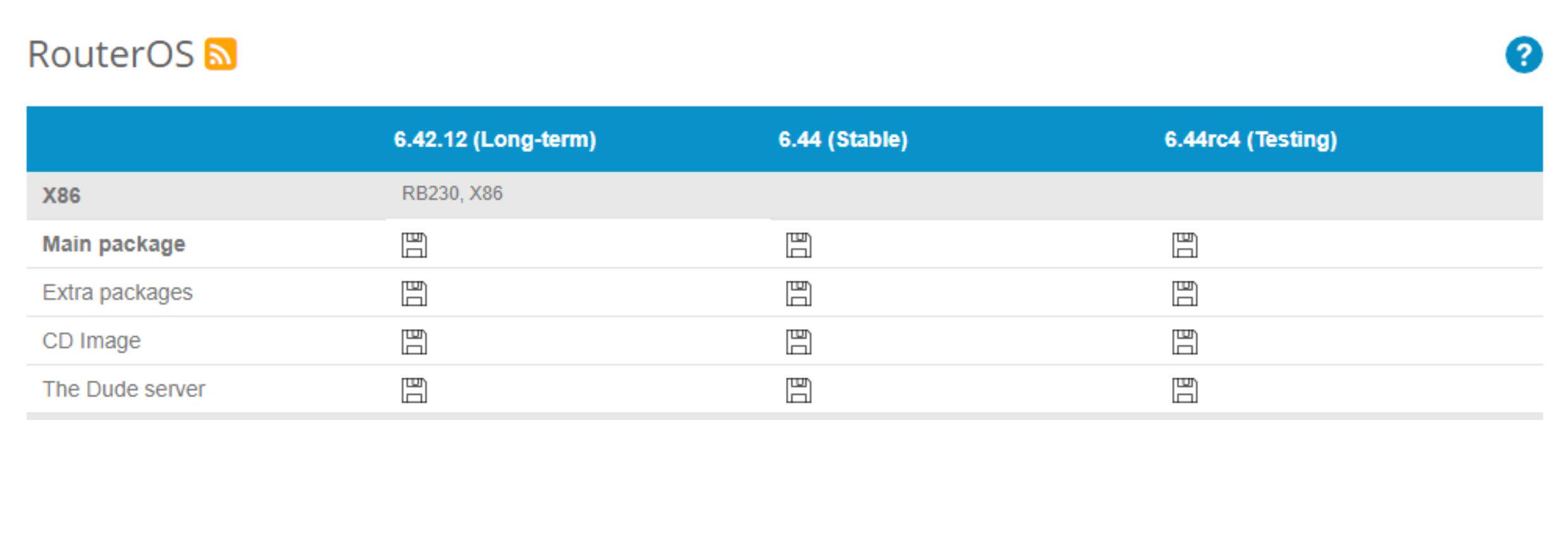Download Testing The Dude server
This screenshot has height=539, width=1568.
[1184, 390]
